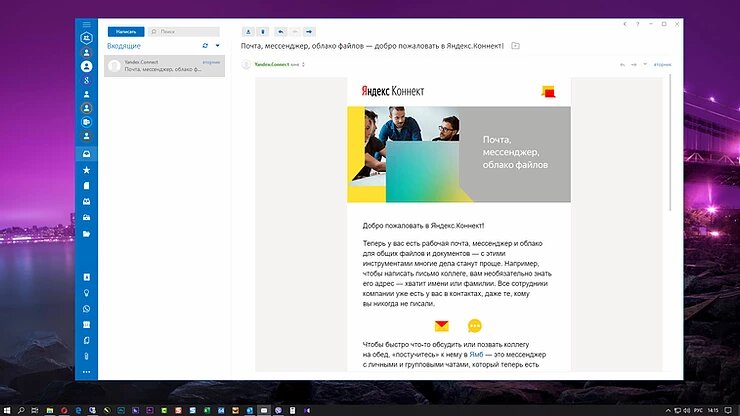Image resolution: width=740 pixels, height=416 pixels.
Task: Open Входящие filter dropdown arrow
Action: [x=218, y=46]
